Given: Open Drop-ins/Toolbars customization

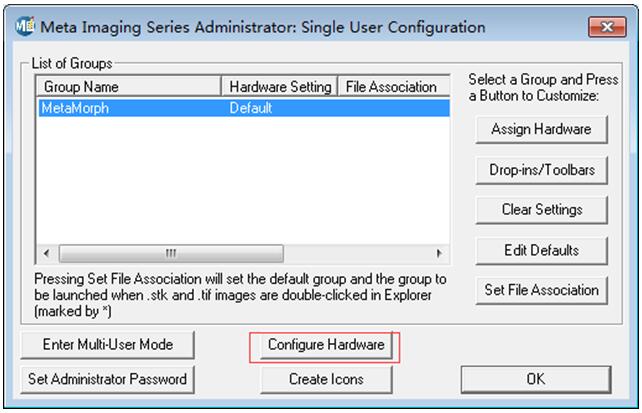Looking at the screenshot, I should point(541,170).
